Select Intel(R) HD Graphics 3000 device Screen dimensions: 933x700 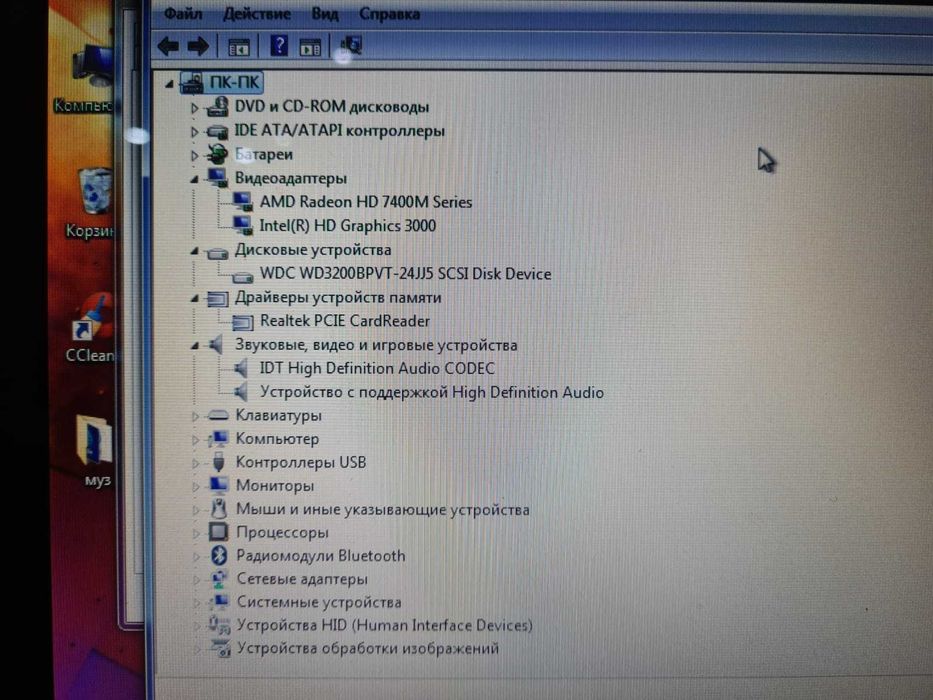[347, 226]
